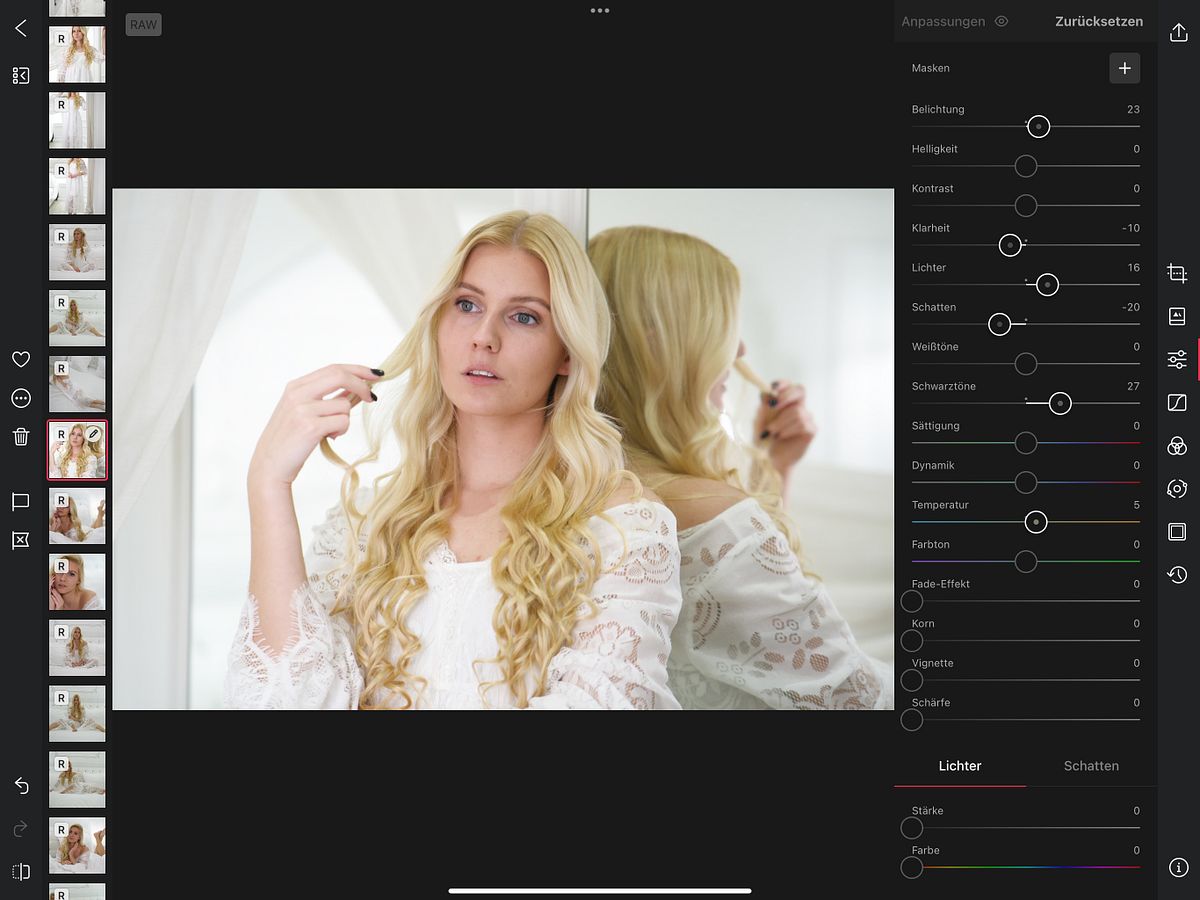Click the Klarheit value -10
The image size is (1200, 900).
1130,228
